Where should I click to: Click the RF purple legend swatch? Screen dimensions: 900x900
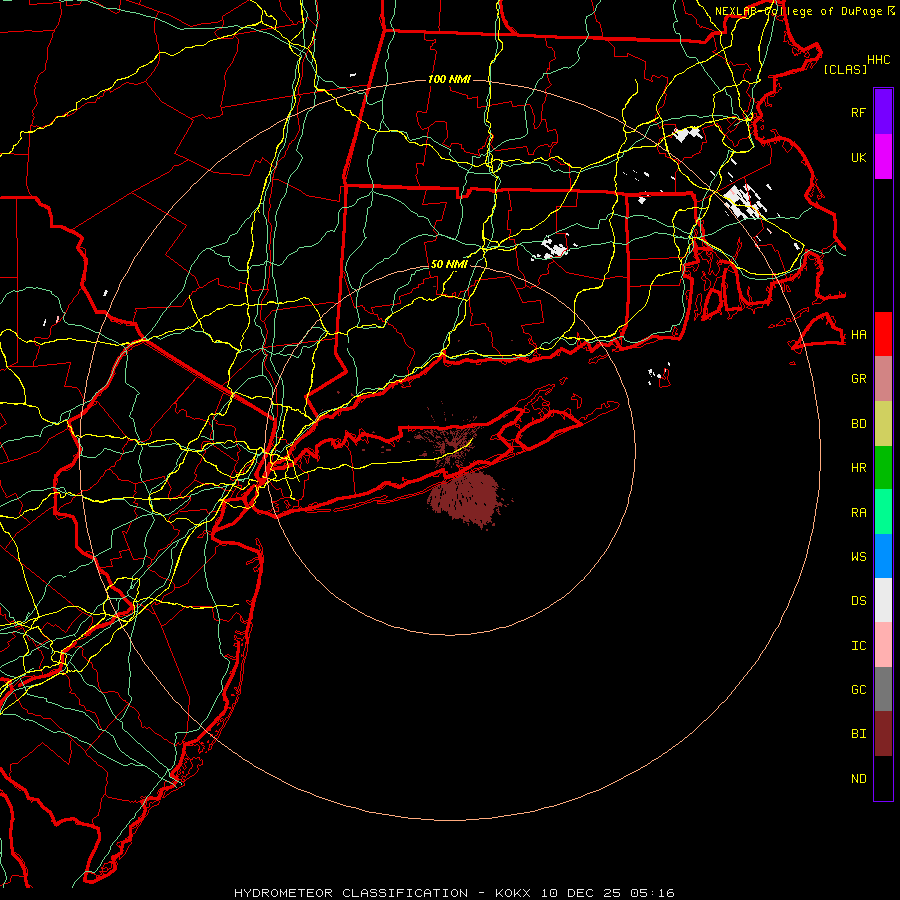point(883,112)
